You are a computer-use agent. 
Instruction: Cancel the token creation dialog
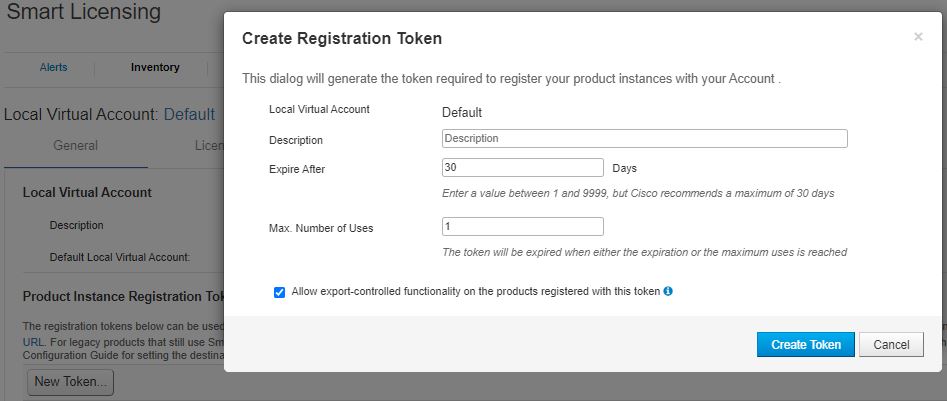pos(891,345)
